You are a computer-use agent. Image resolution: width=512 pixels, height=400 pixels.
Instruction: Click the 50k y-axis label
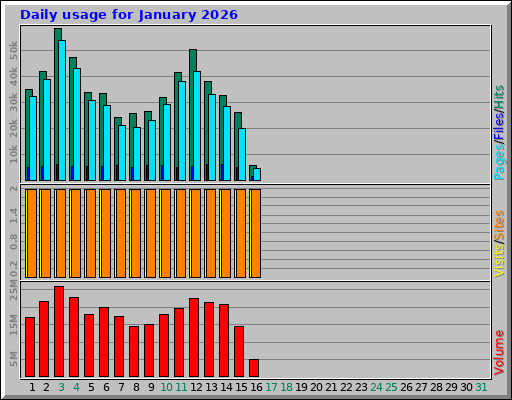click(x=13, y=50)
